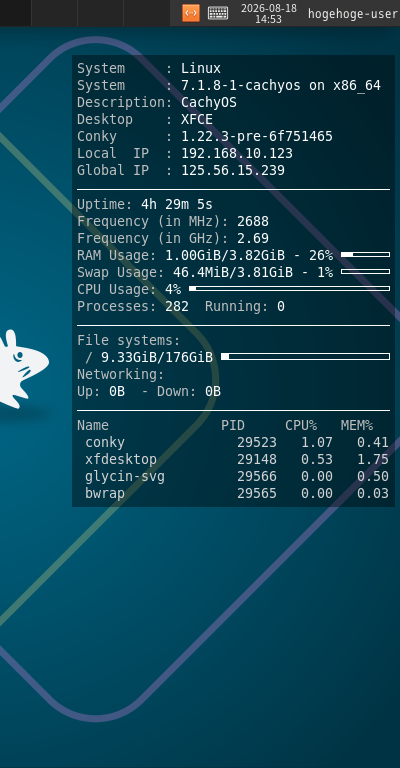Select the conky process row
The image size is (400, 768).
[233, 442]
